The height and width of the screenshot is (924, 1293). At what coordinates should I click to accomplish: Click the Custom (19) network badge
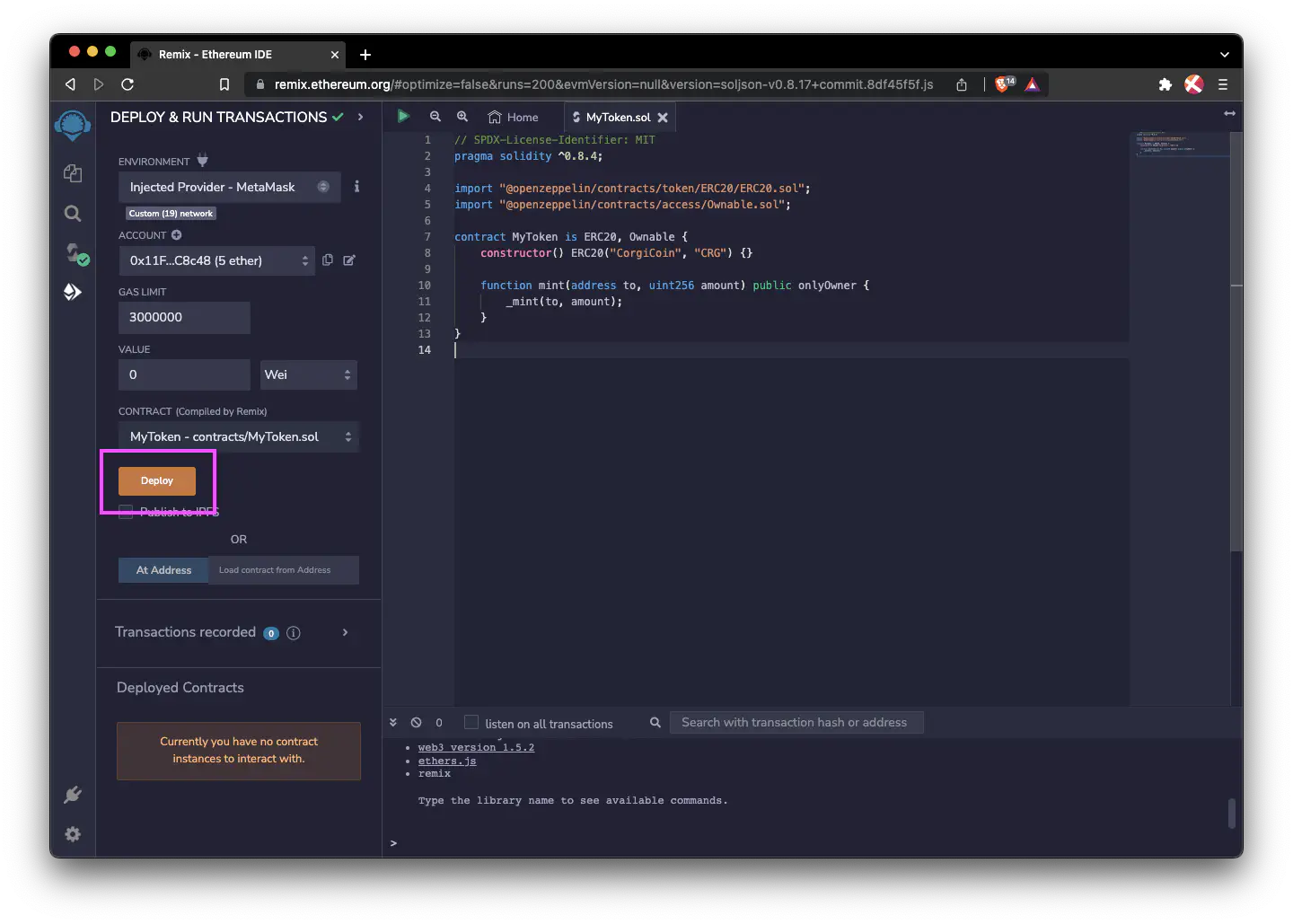[x=171, y=214]
